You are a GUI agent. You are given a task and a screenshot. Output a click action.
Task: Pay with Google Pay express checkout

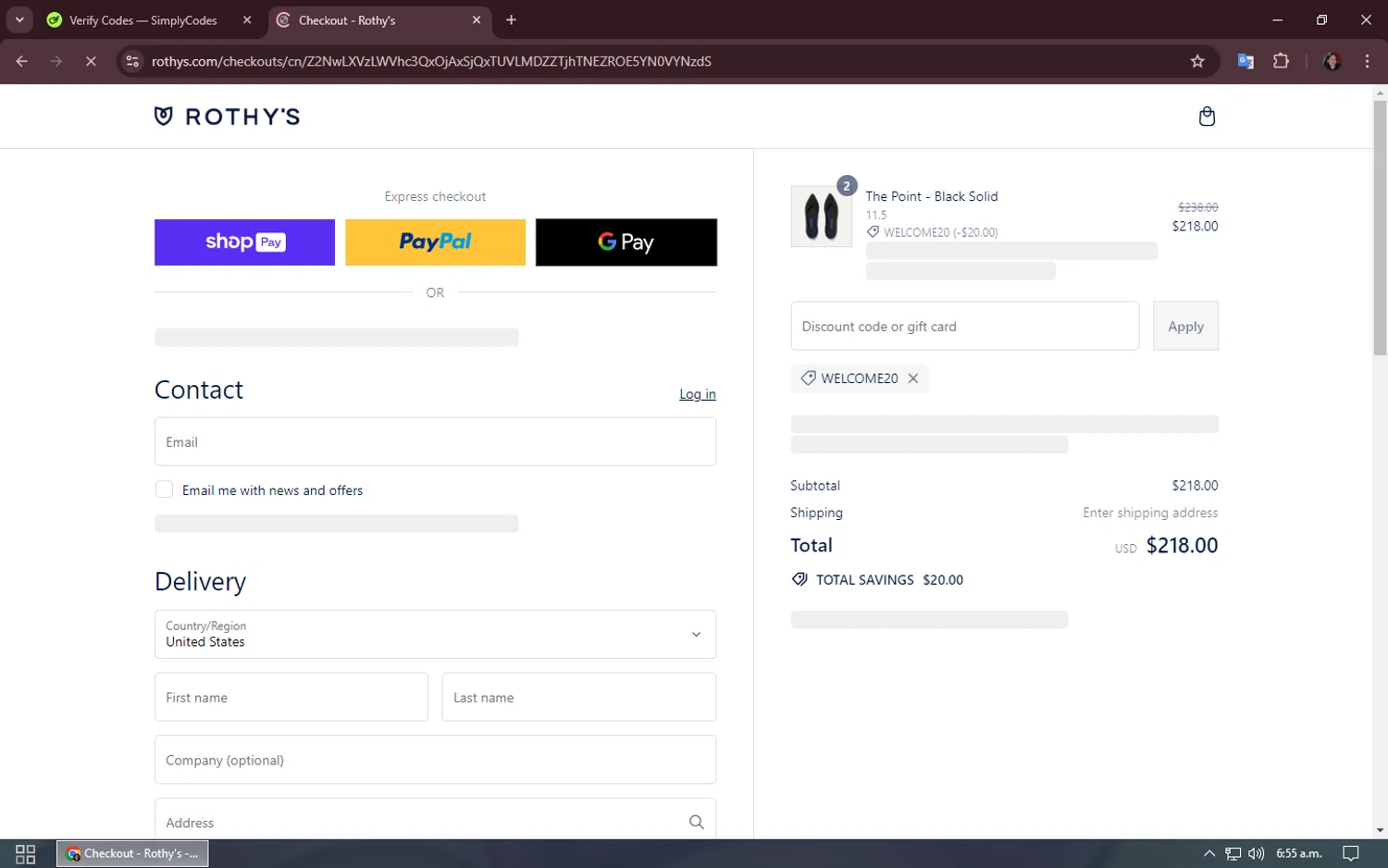click(x=626, y=242)
